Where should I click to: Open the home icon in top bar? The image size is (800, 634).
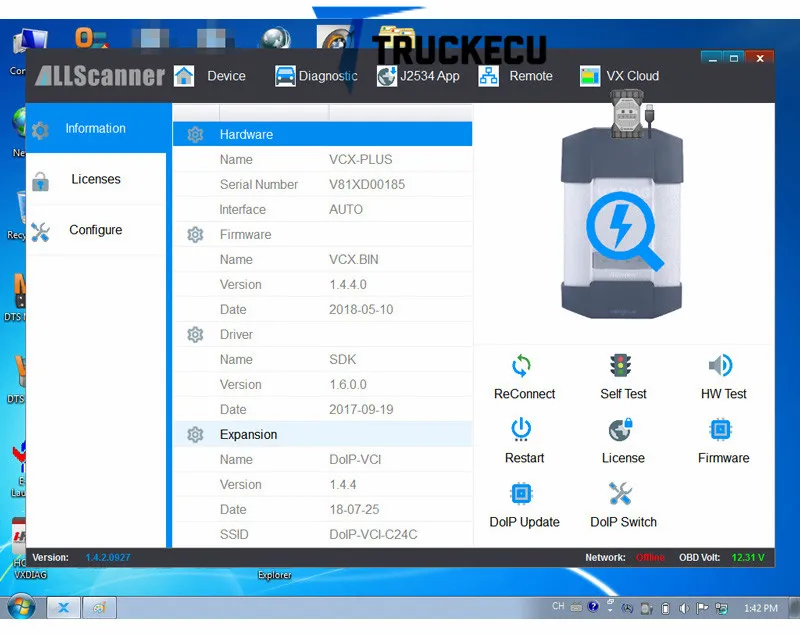pos(184,76)
